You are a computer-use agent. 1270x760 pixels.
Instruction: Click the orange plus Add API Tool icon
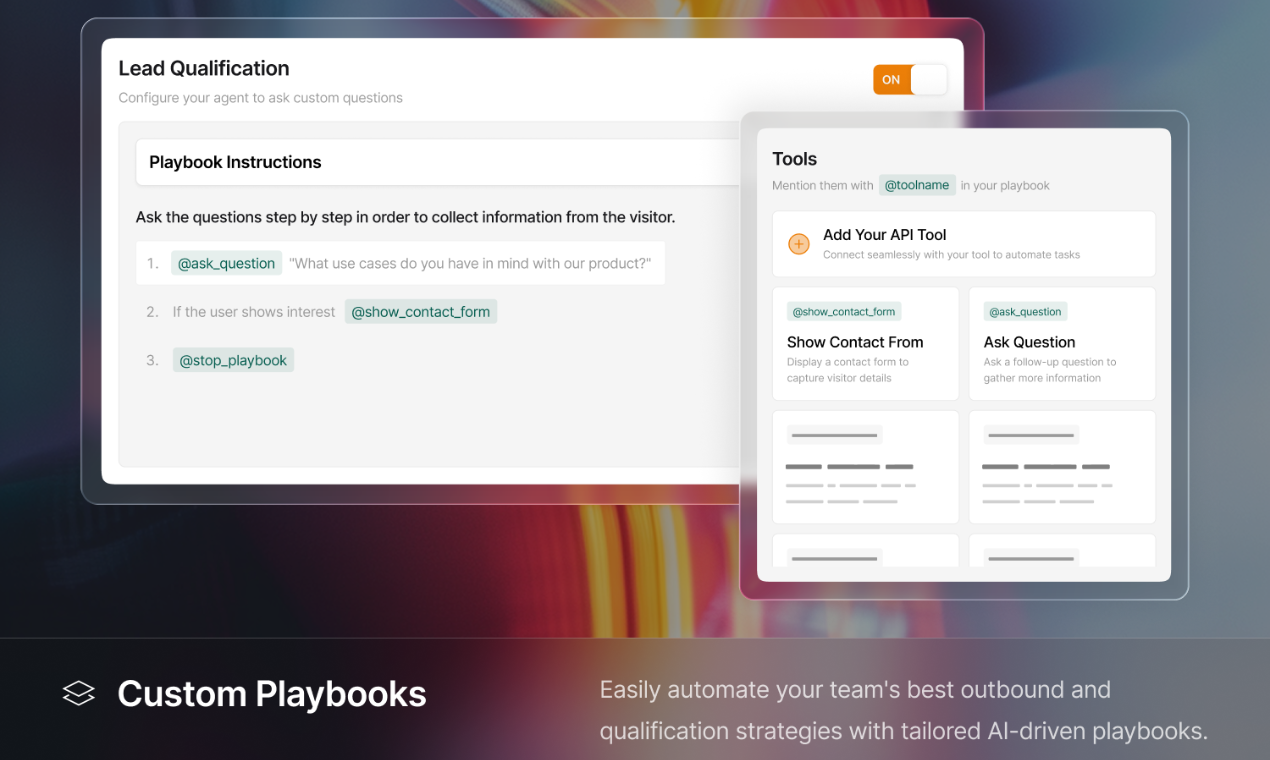799,244
